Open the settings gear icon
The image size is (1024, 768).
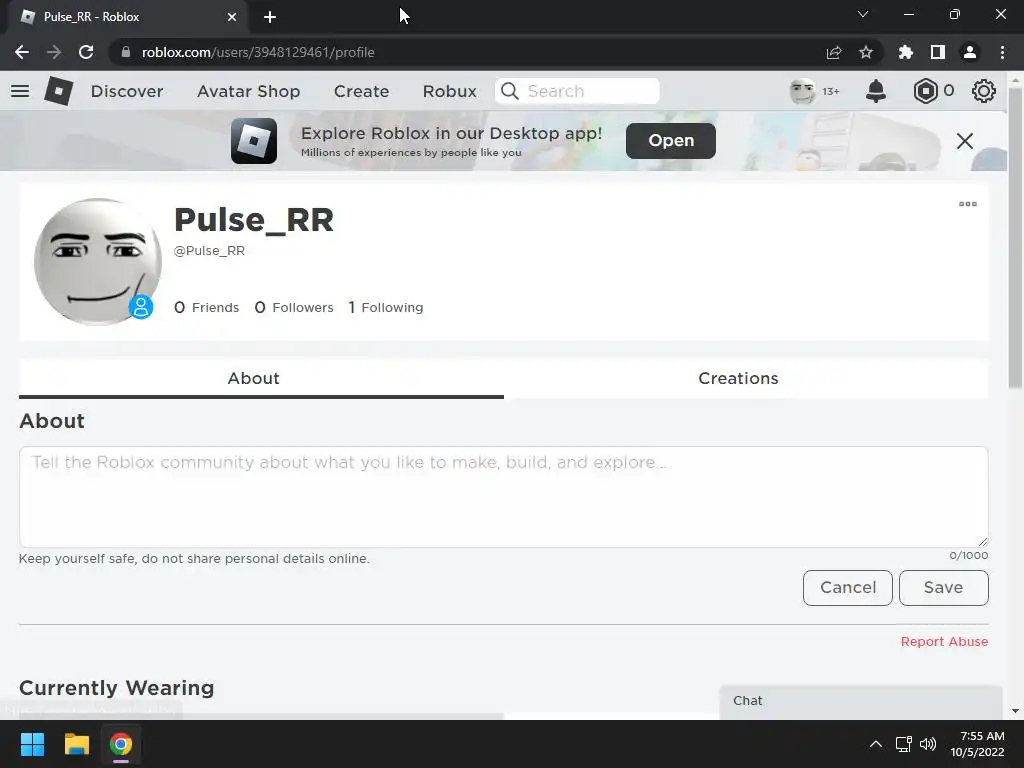click(984, 91)
